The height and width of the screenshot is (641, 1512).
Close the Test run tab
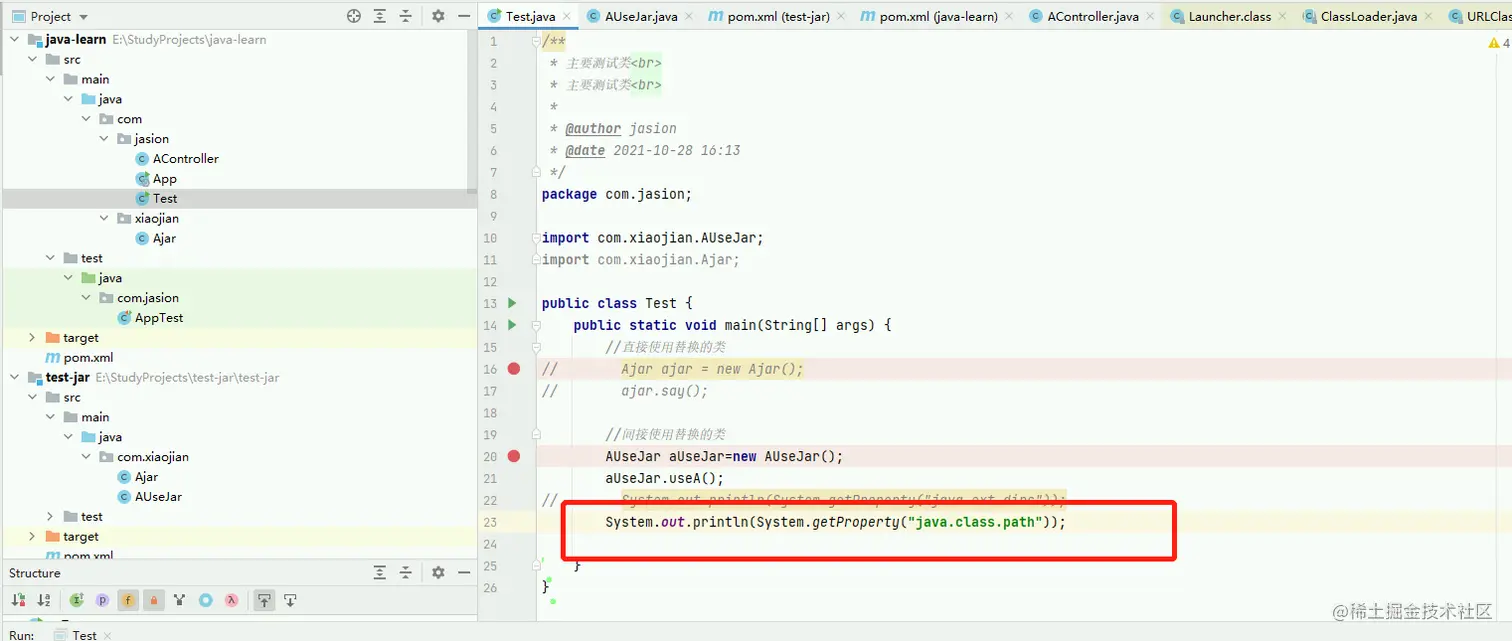(108, 635)
